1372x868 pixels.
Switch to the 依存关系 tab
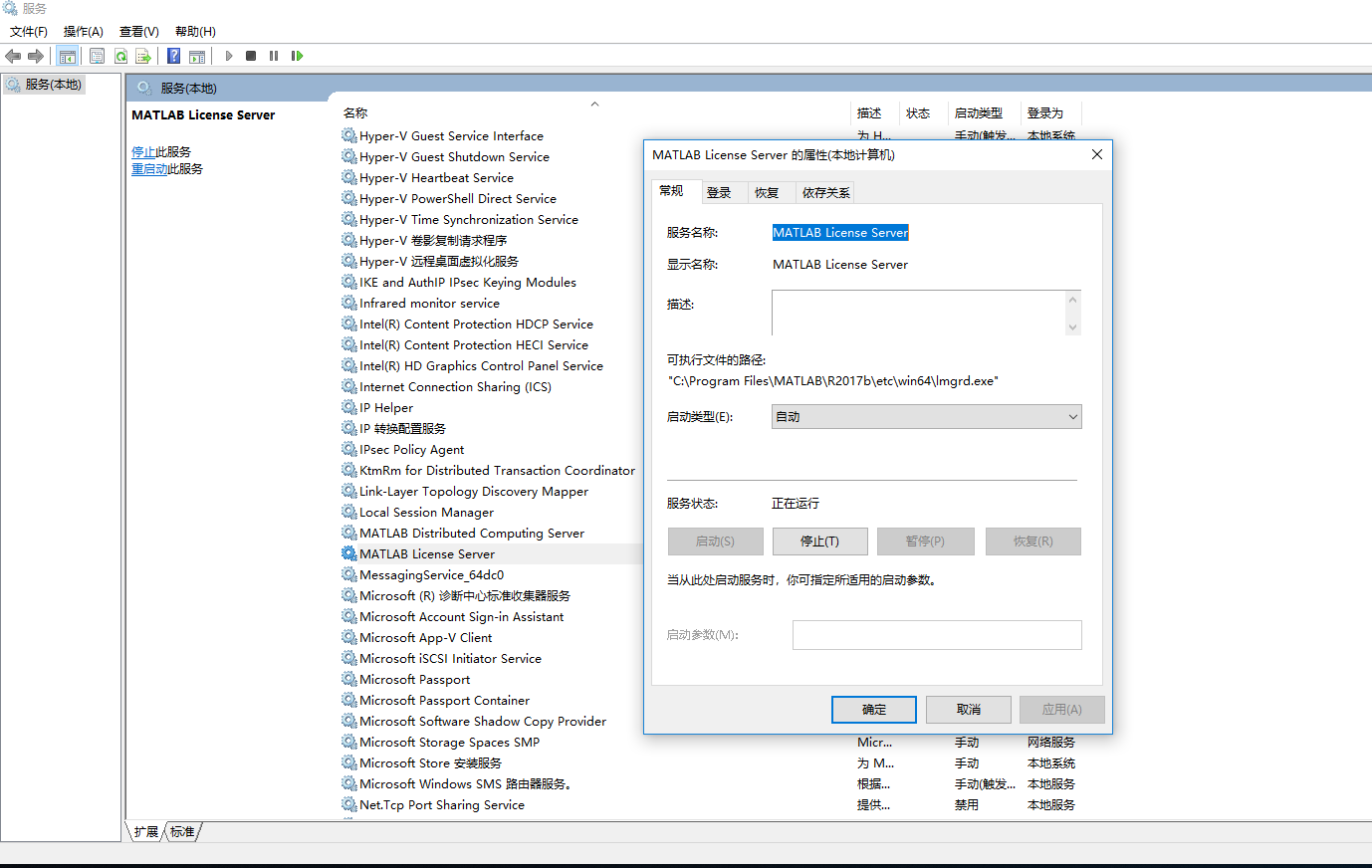coord(826,193)
